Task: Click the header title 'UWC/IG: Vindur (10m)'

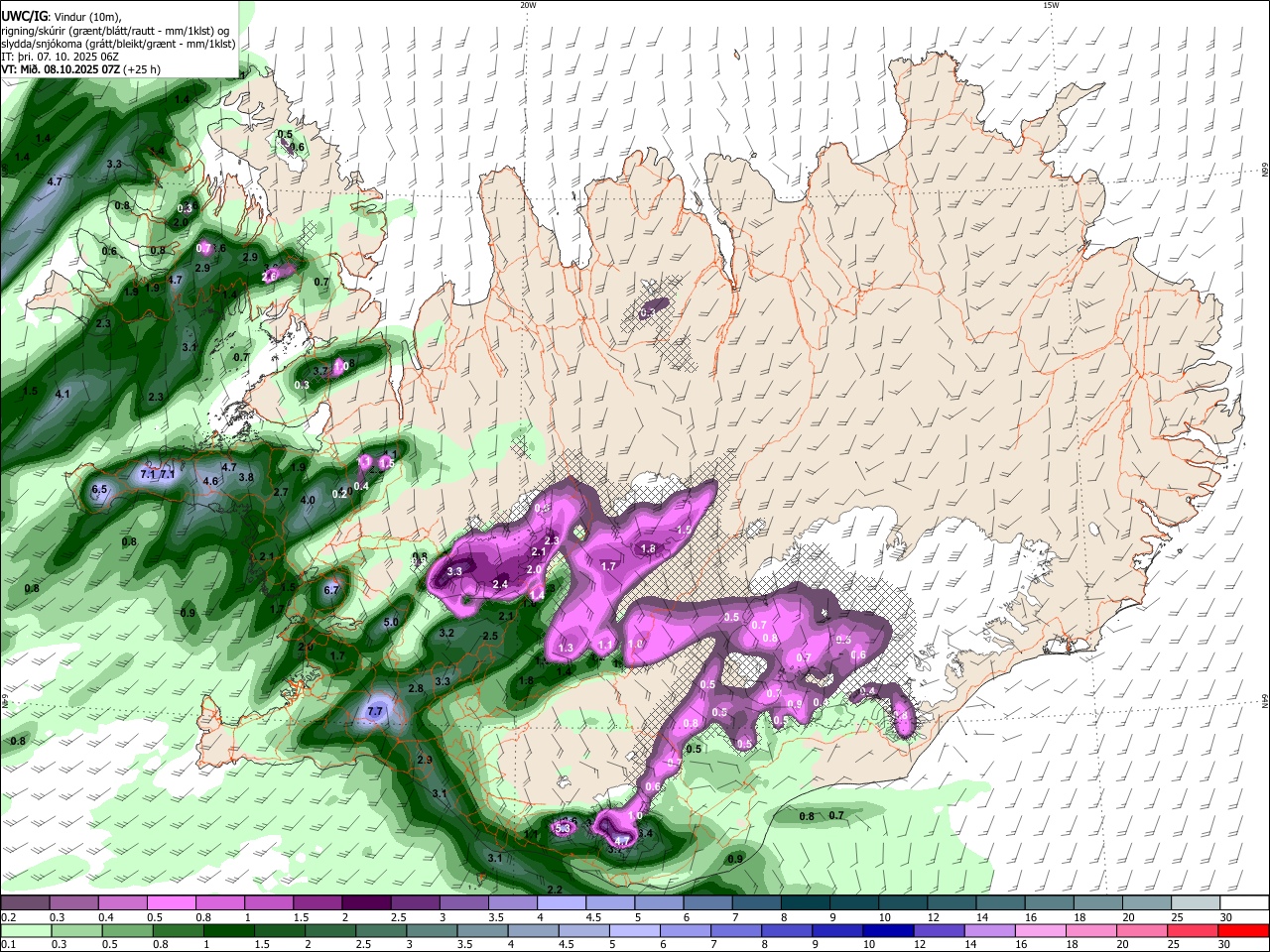Action: pyautogui.click(x=62, y=17)
